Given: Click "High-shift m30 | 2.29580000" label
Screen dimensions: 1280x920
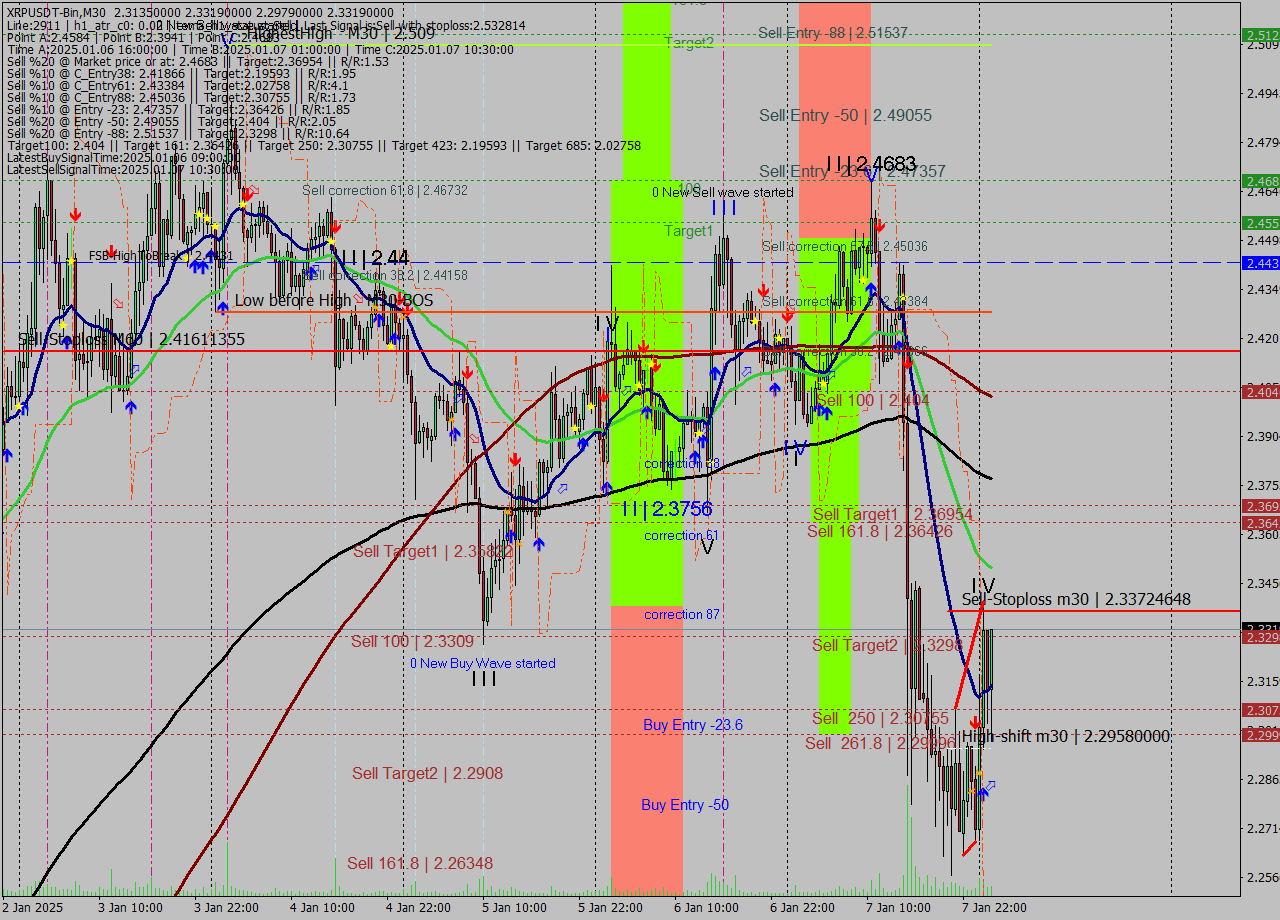Looking at the screenshot, I should [1066, 736].
